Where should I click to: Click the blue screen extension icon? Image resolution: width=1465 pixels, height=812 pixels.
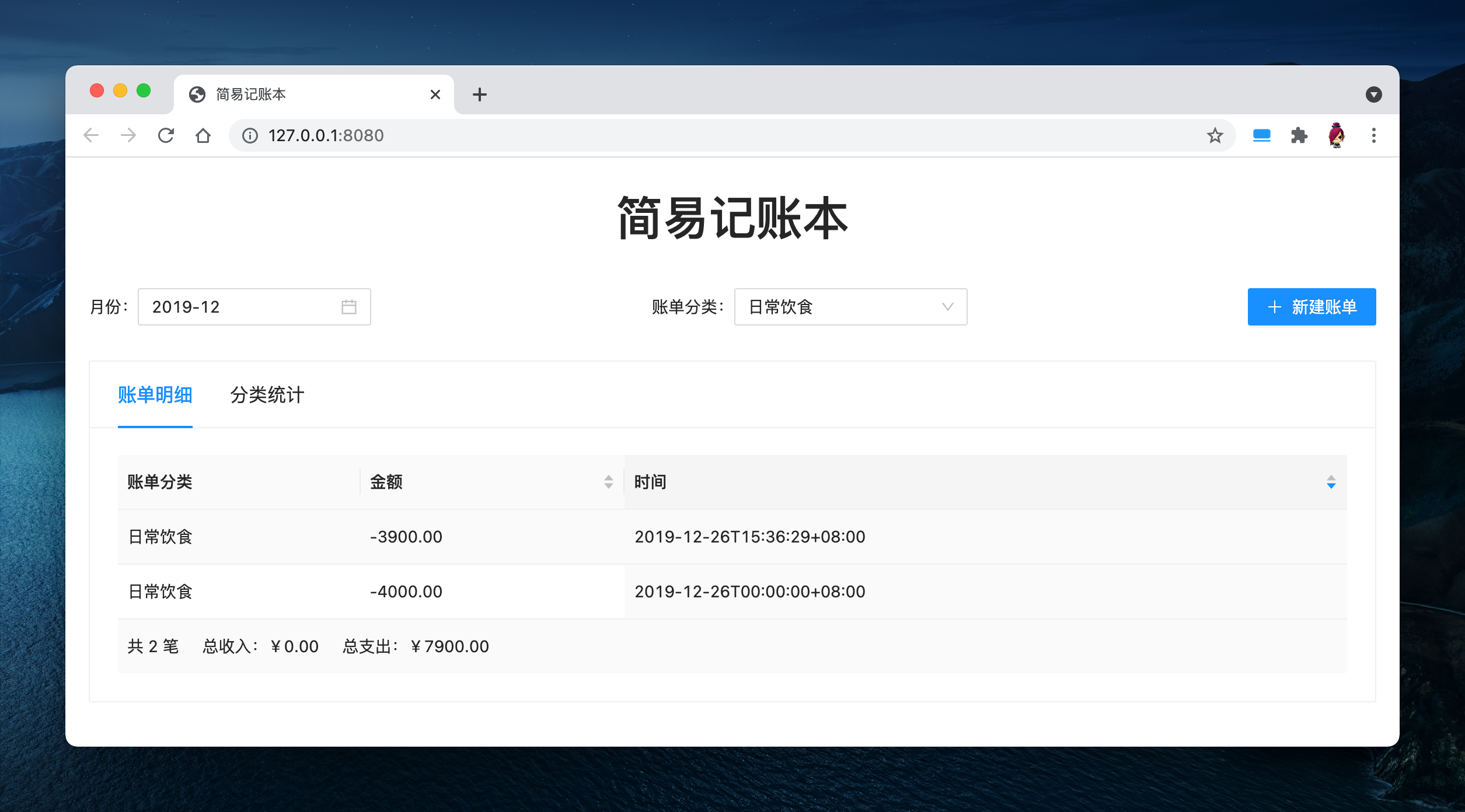pyautogui.click(x=1261, y=135)
